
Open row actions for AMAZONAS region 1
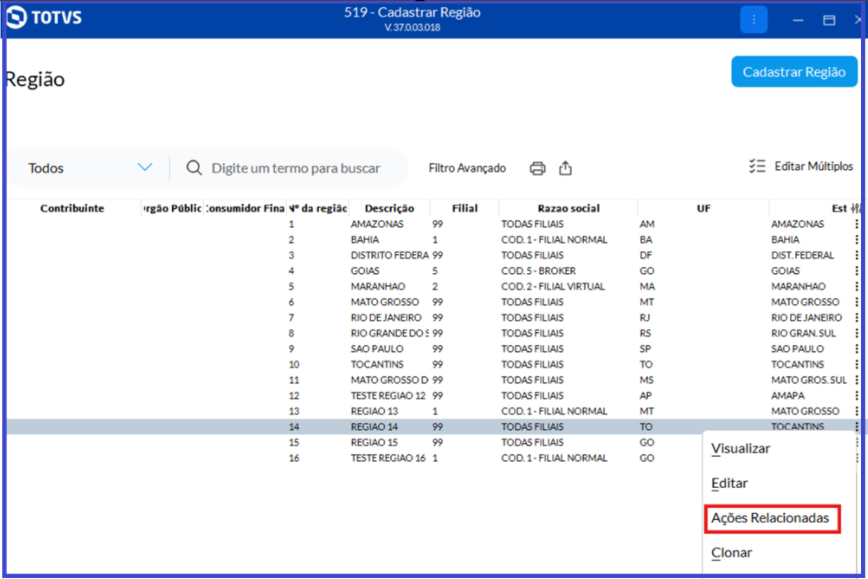(856, 224)
